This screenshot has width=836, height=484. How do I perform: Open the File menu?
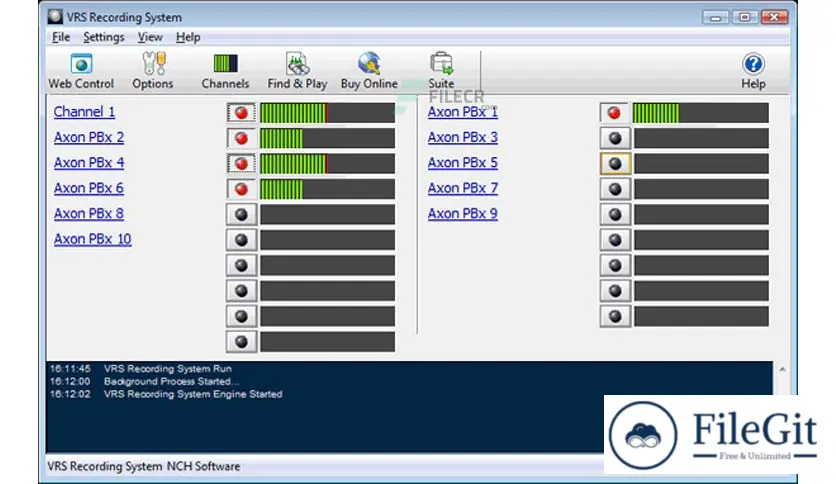pos(61,37)
